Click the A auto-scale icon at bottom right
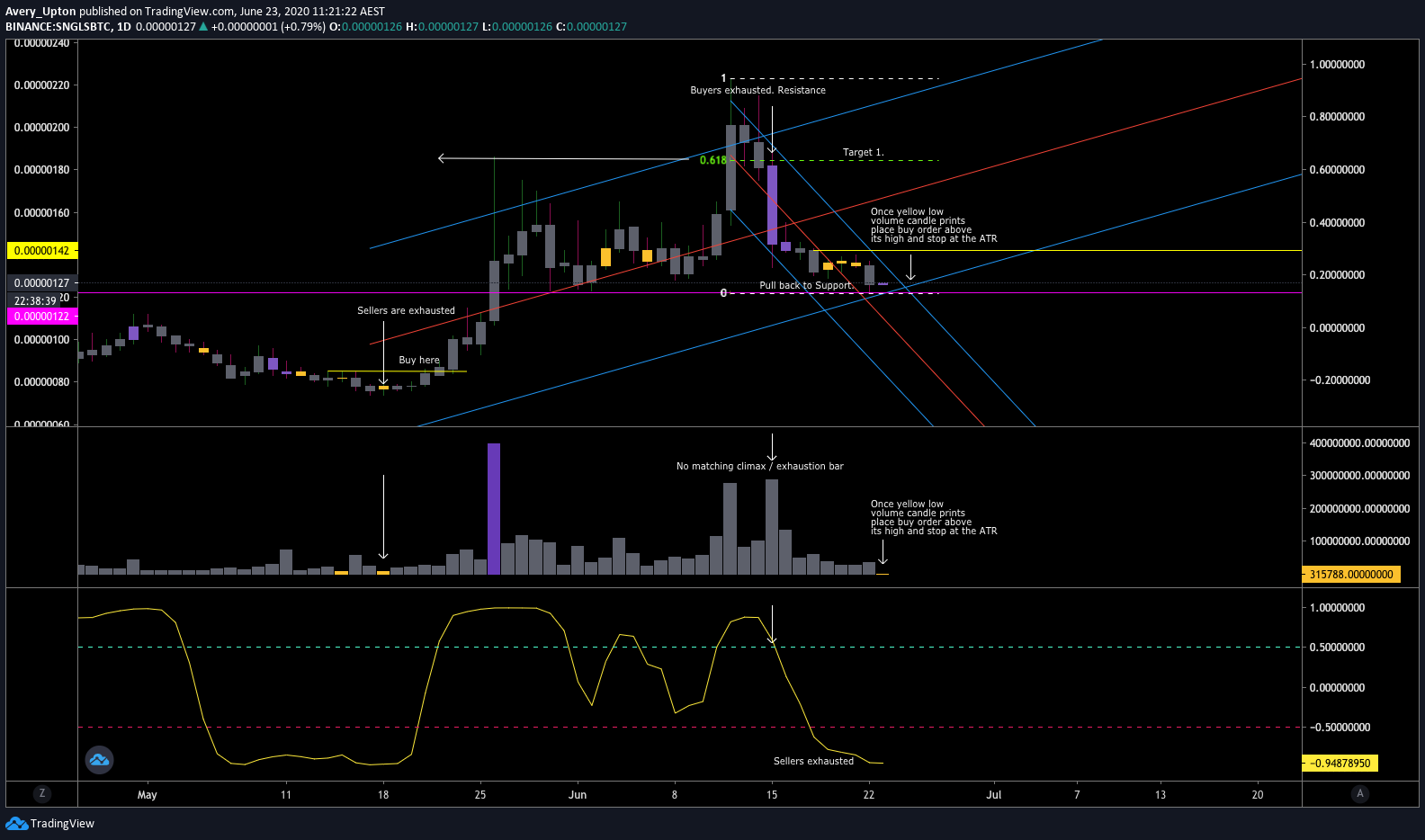Image resolution: width=1425 pixels, height=840 pixels. click(x=1360, y=793)
